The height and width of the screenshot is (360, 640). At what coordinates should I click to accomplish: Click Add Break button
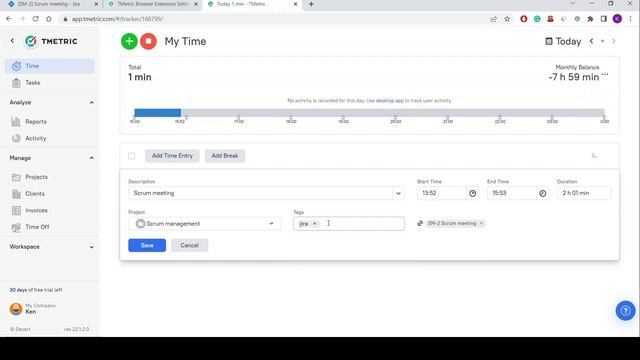(x=225, y=156)
